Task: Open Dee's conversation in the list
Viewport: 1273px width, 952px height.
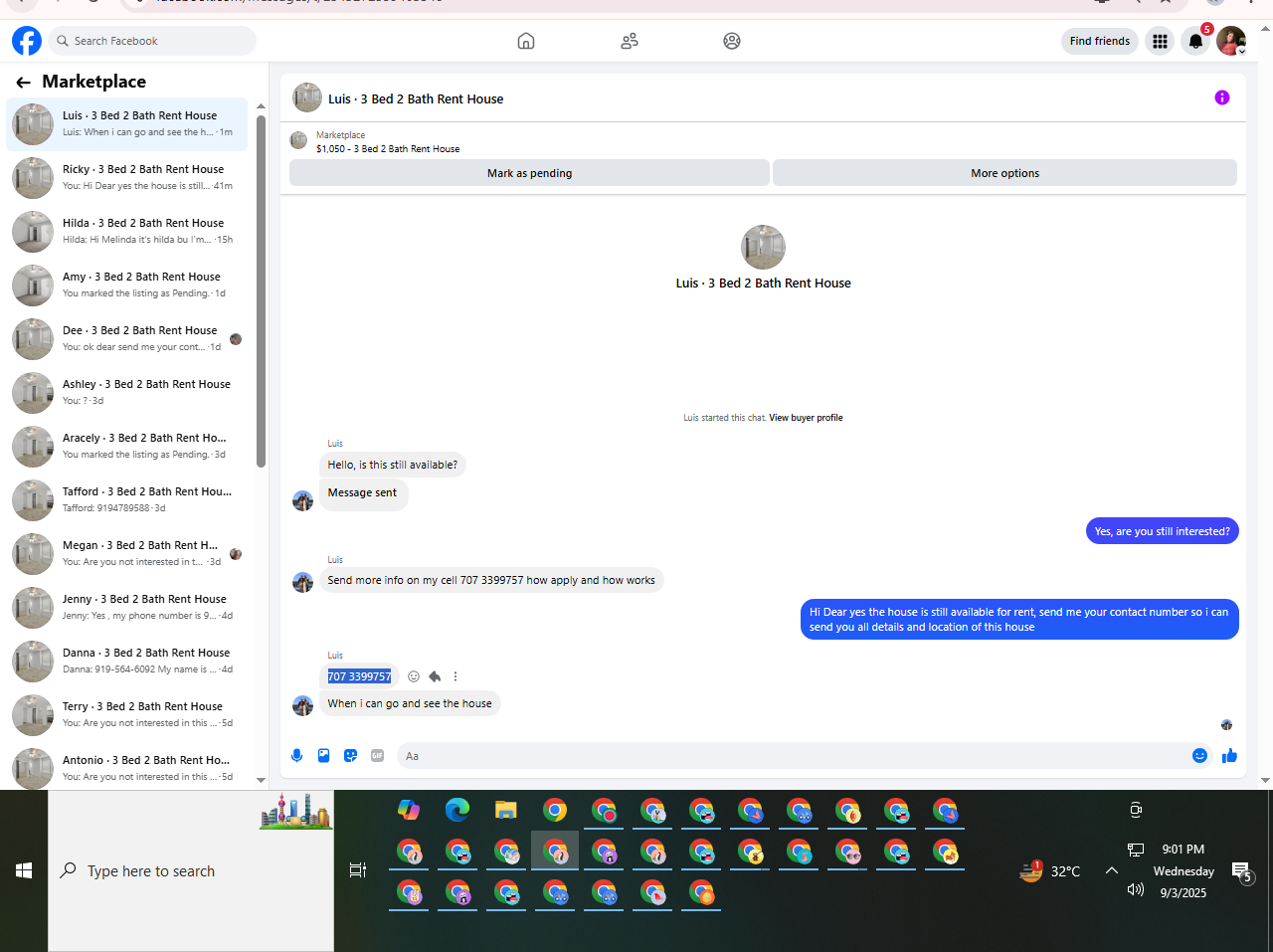Action: [x=126, y=339]
